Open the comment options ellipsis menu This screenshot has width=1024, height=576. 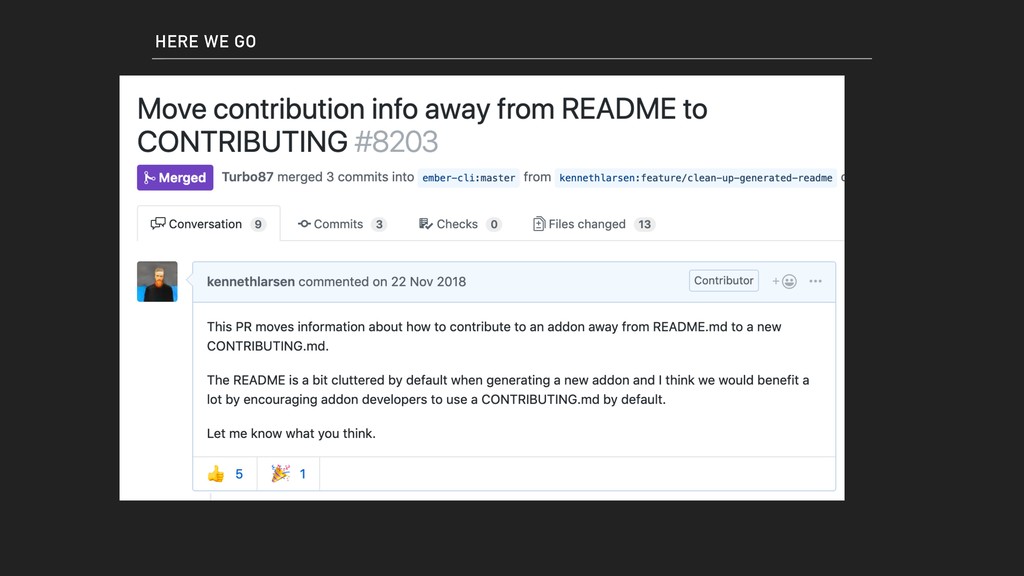pos(815,281)
